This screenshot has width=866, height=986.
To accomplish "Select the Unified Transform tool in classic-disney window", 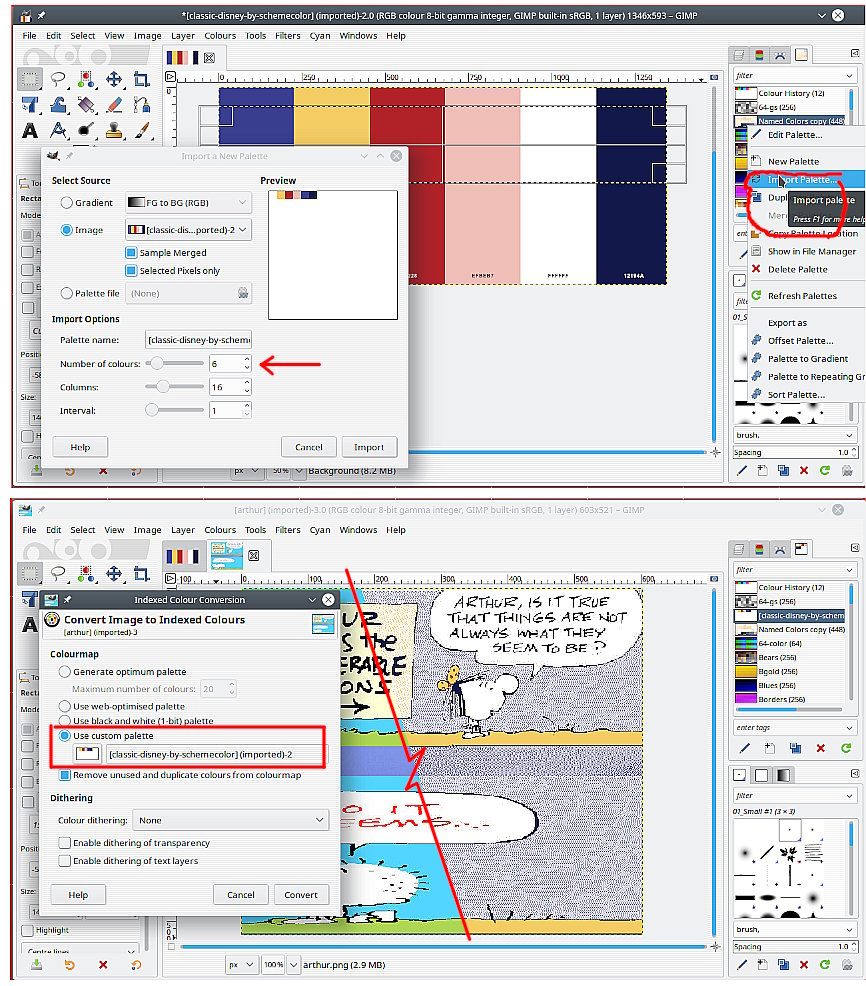I will coord(30,104).
